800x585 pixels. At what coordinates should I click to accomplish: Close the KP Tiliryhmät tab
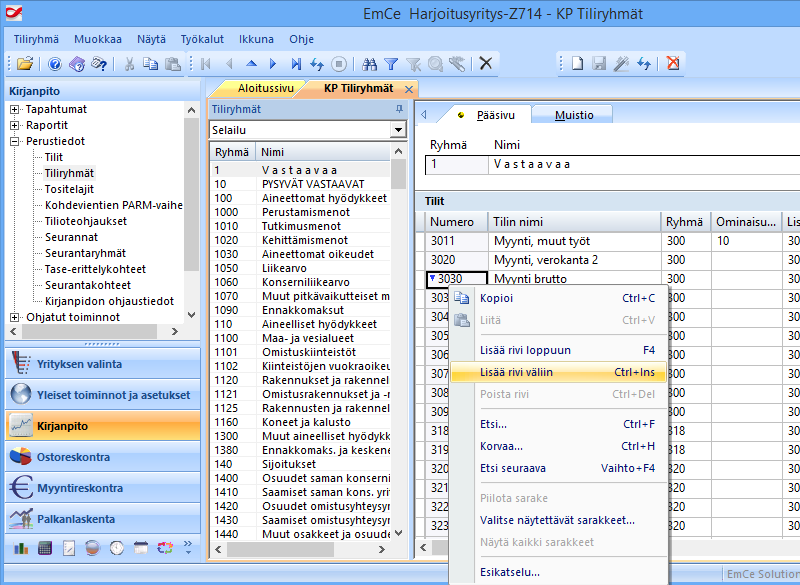(409, 89)
